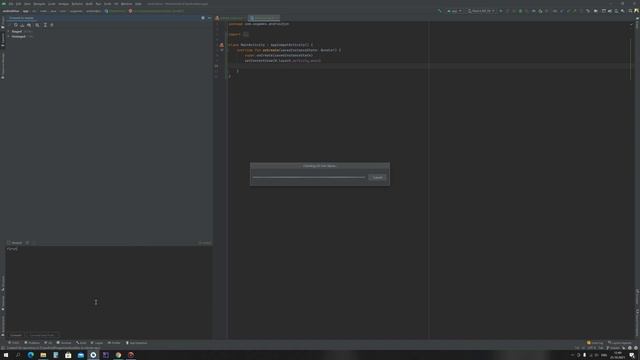Open Microsoft Edge from the taskbar
This screenshot has height=360, width=640.
point(31,355)
